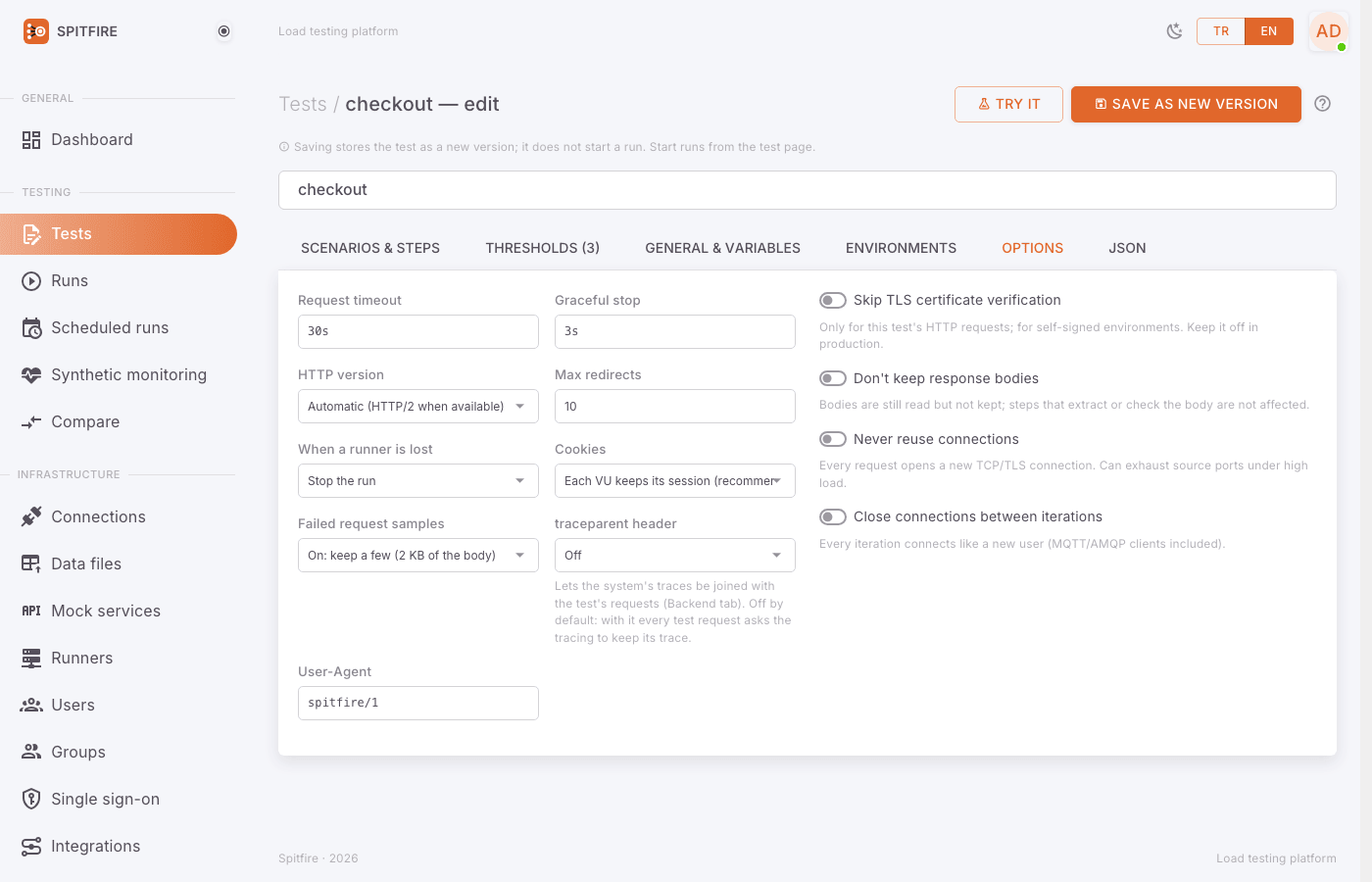The width and height of the screenshot is (1372, 882).
Task: Open Single sign-on shield icon
Action: 31,799
